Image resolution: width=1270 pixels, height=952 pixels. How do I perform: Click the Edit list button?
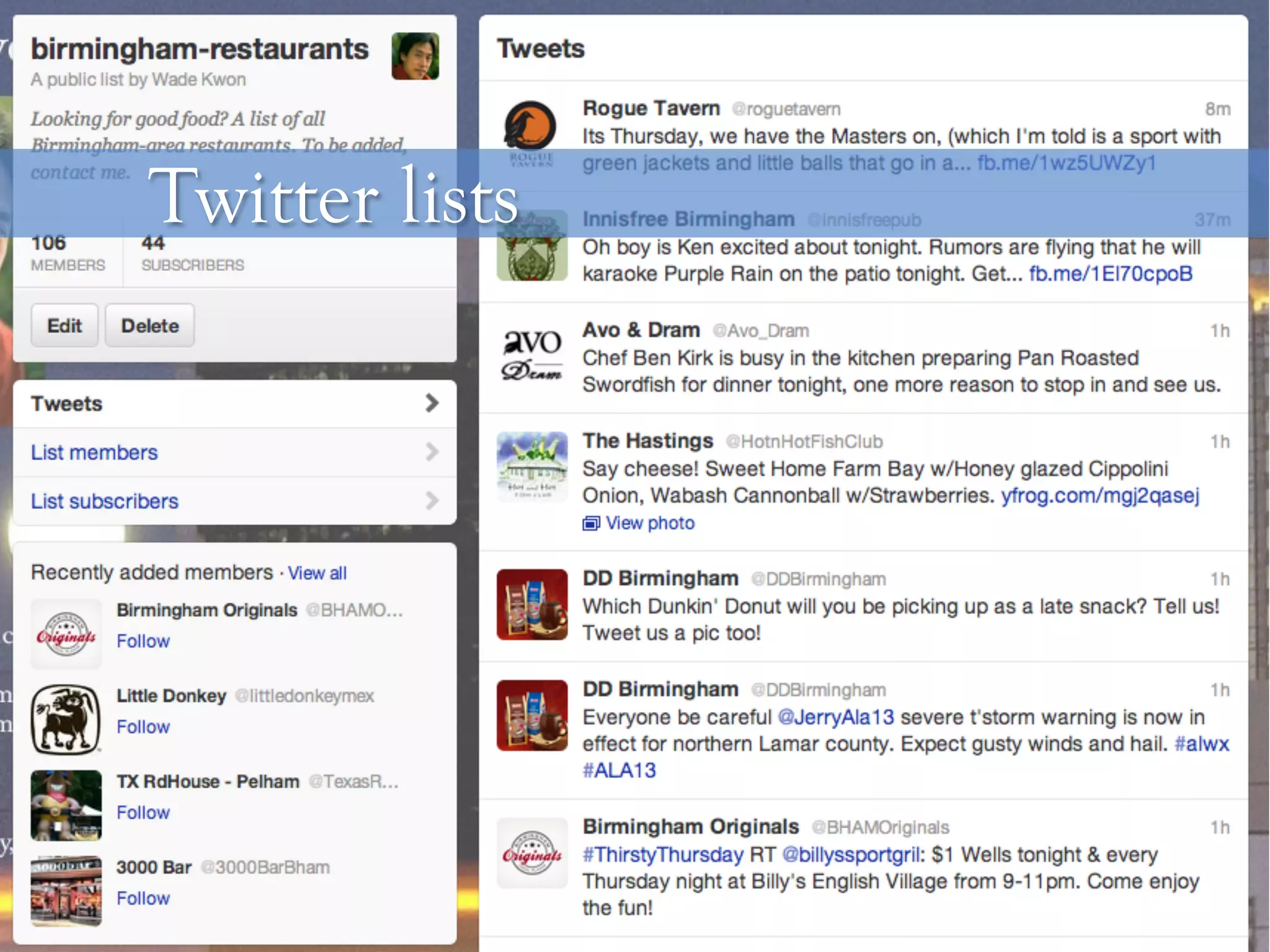click(x=64, y=325)
